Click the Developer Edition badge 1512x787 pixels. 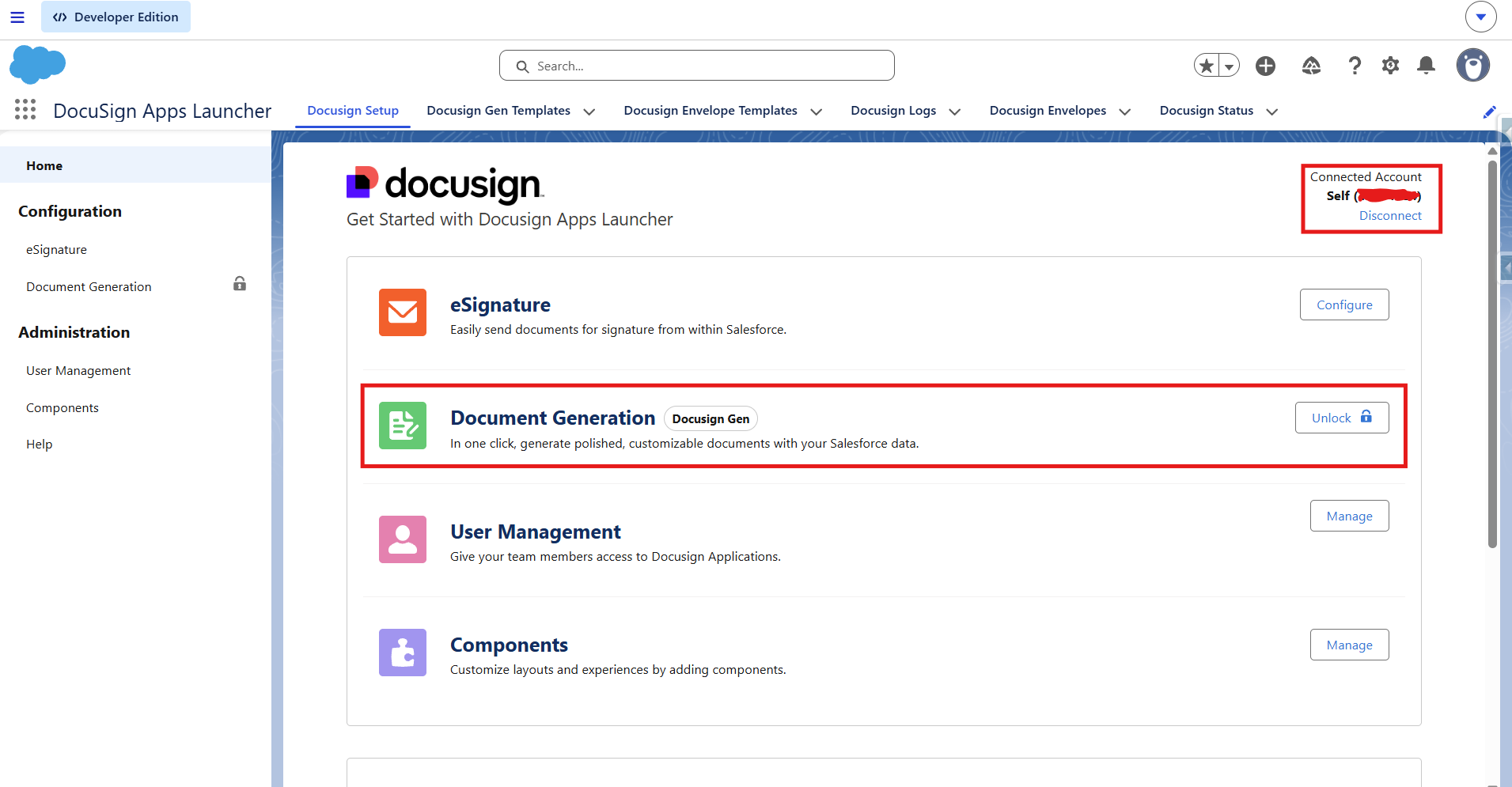pyautogui.click(x=116, y=17)
